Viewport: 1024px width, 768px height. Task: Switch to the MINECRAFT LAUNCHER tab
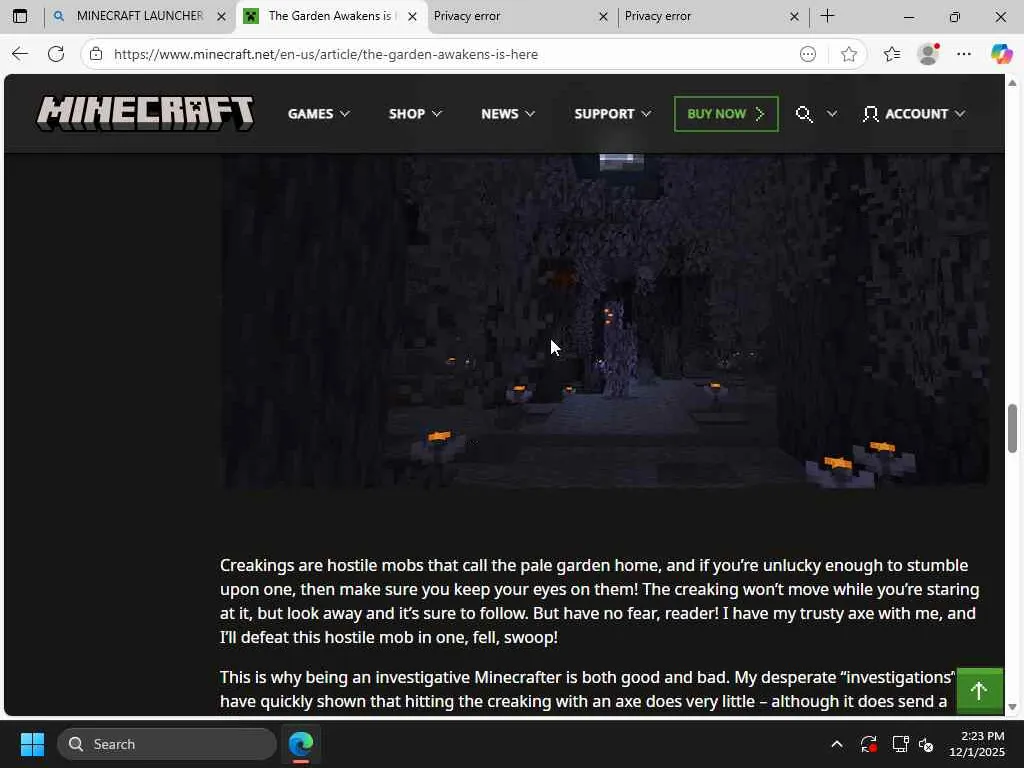click(x=139, y=16)
